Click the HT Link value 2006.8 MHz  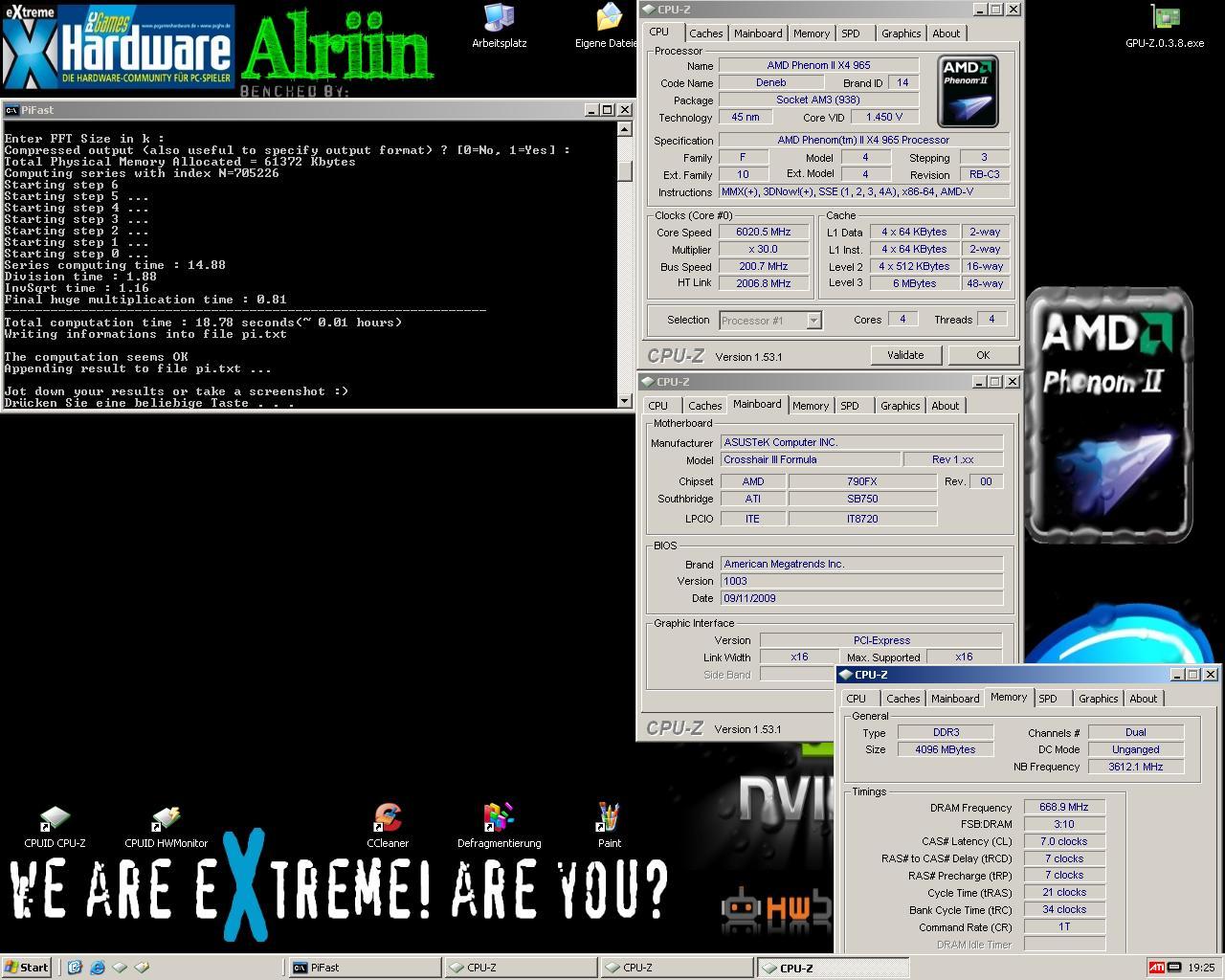click(x=764, y=283)
